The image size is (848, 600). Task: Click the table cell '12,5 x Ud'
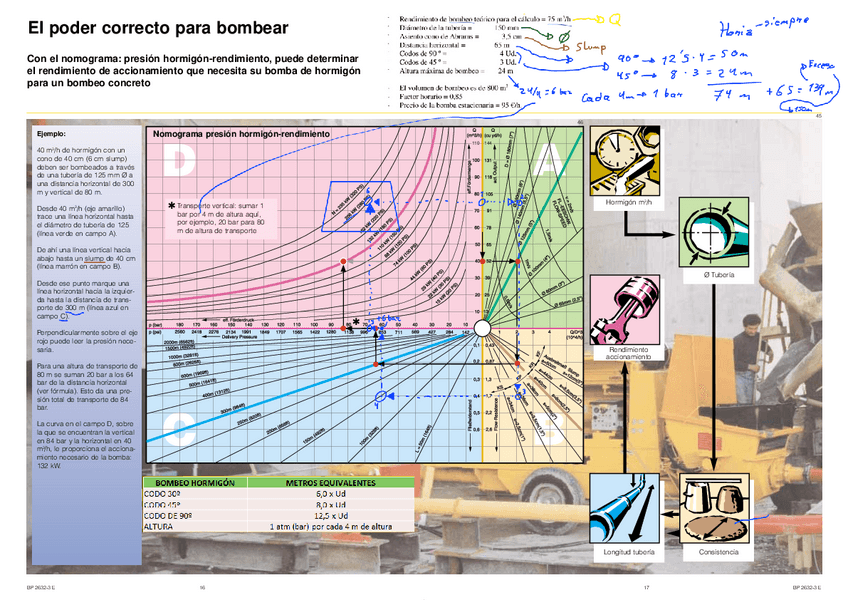pyautogui.click(x=330, y=516)
